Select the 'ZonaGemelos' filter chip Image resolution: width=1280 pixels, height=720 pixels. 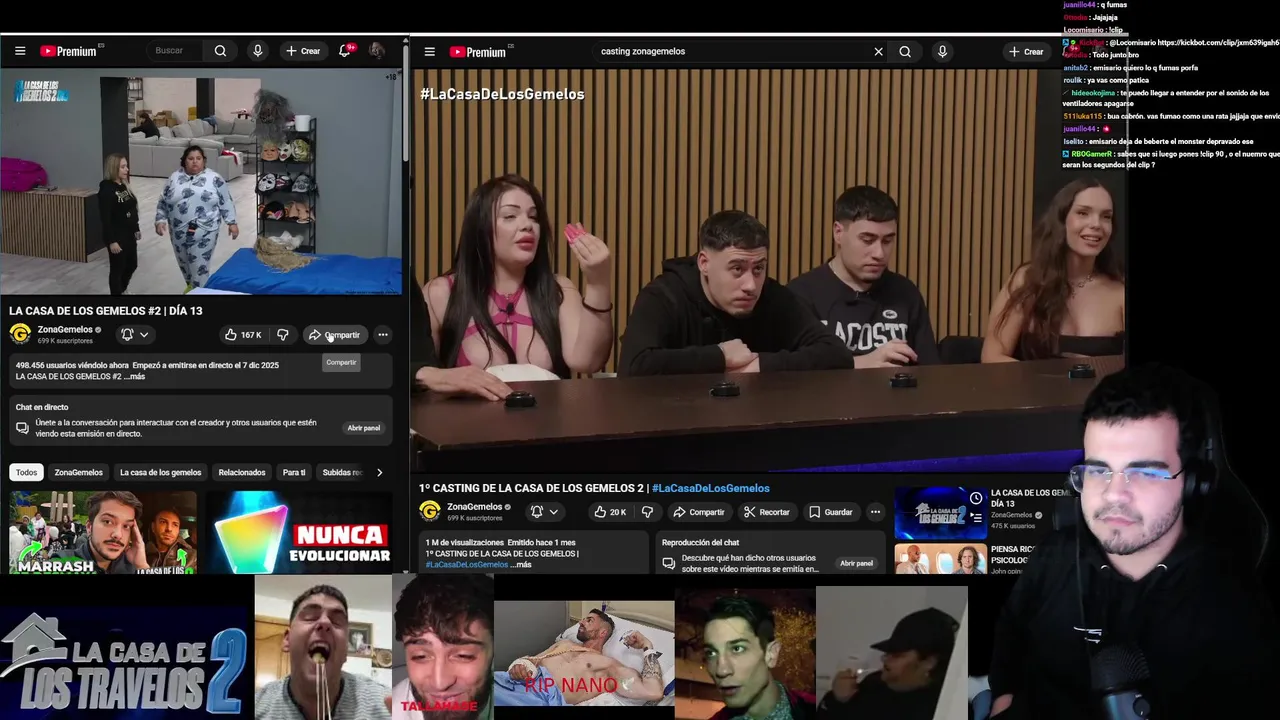(78, 472)
